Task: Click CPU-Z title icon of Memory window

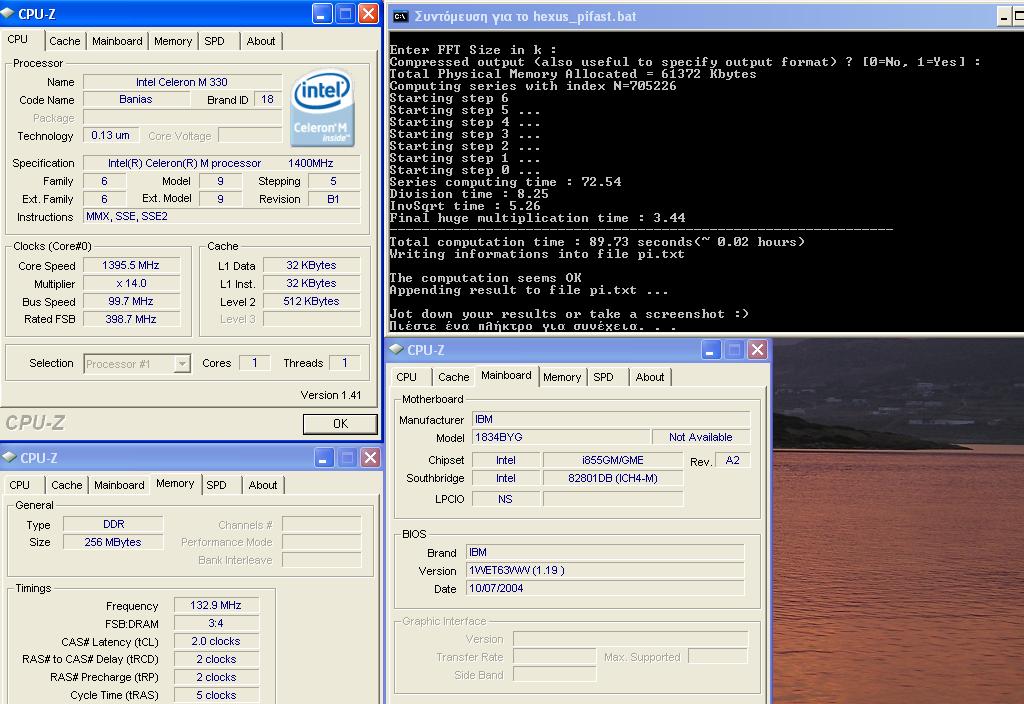Action: tap(9, 457)
